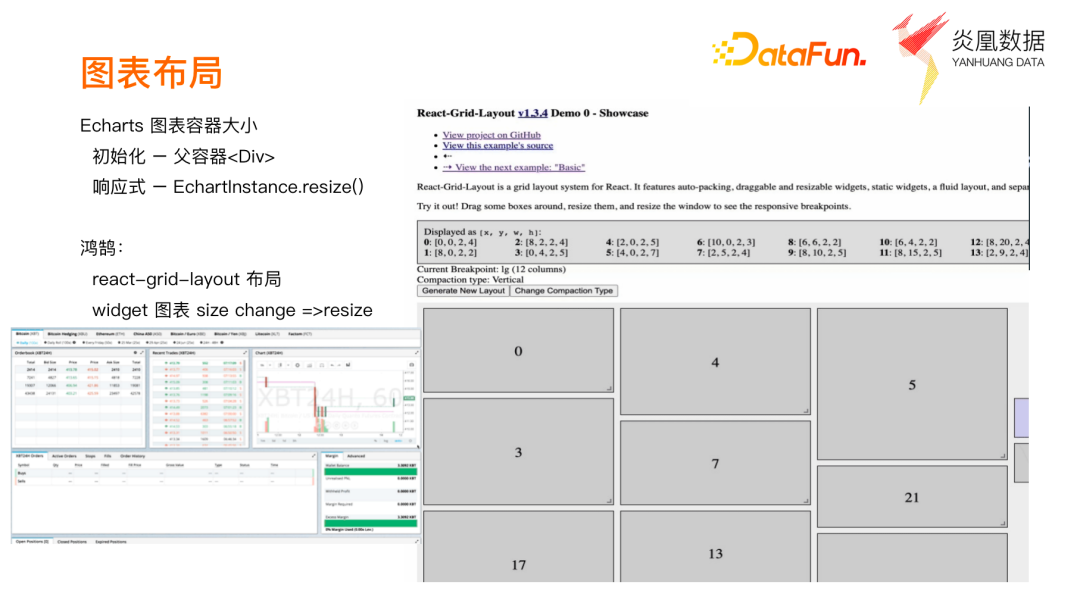
Task: Switch to the China A50 tab
Action: pyautogui.click(x=149, y=334)
